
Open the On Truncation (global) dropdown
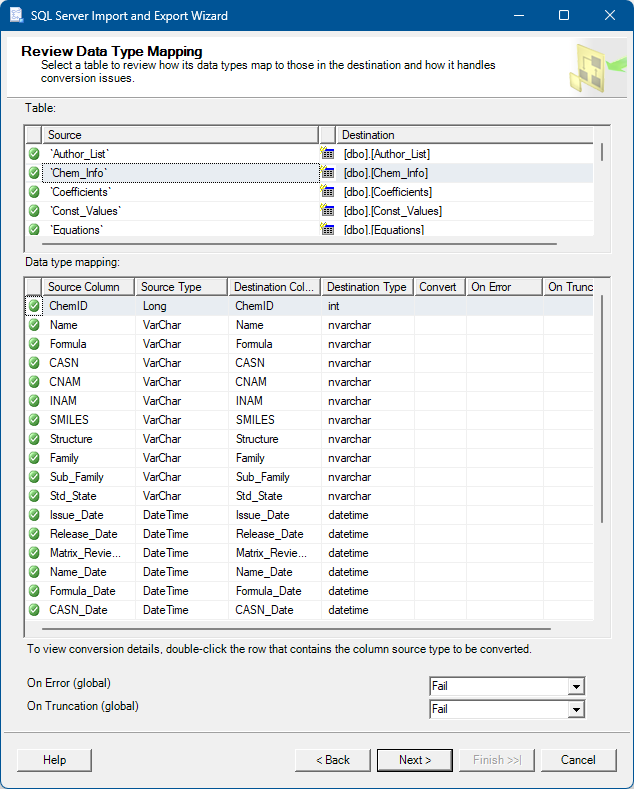pyautogui.click(x=576, y=709)
